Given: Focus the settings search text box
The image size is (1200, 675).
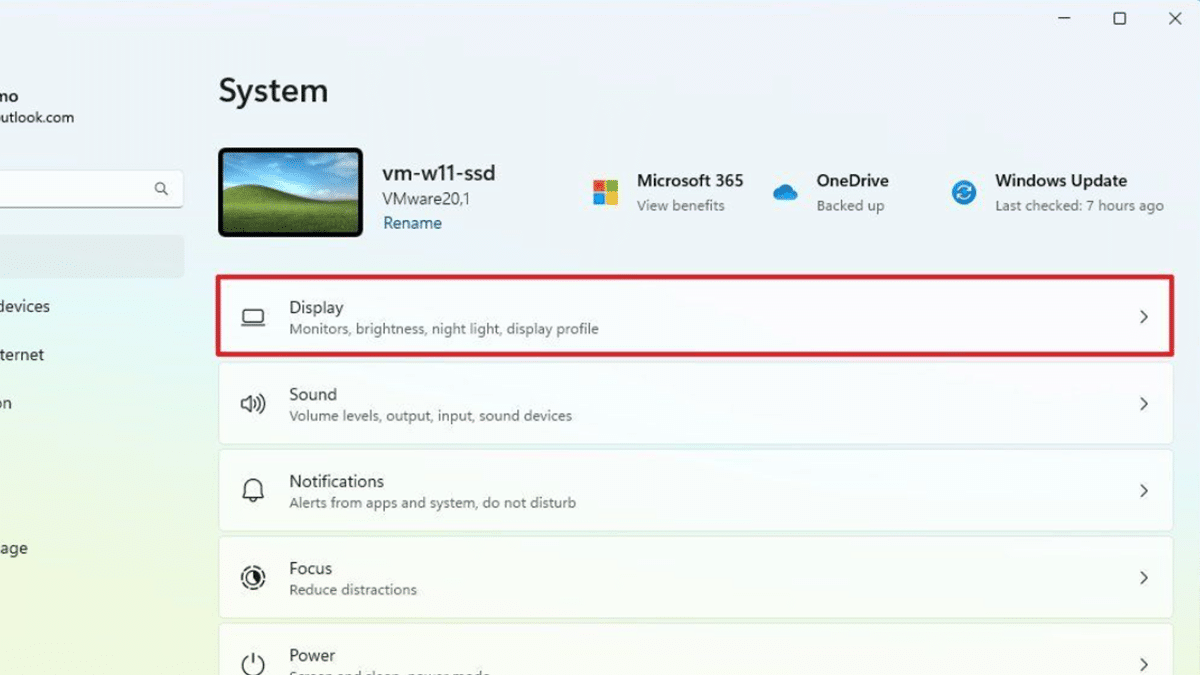Looking at the screenshot, I should click(70, 188).
